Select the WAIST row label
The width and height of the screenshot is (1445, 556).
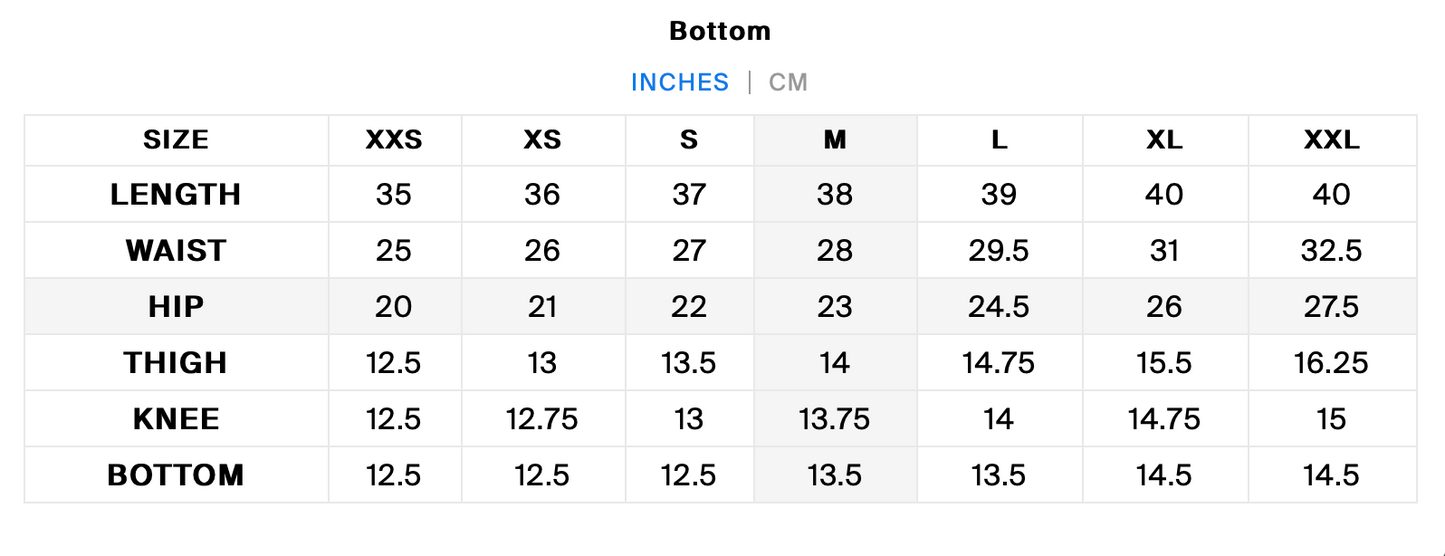pyautogui.click(x=176, y=250)
